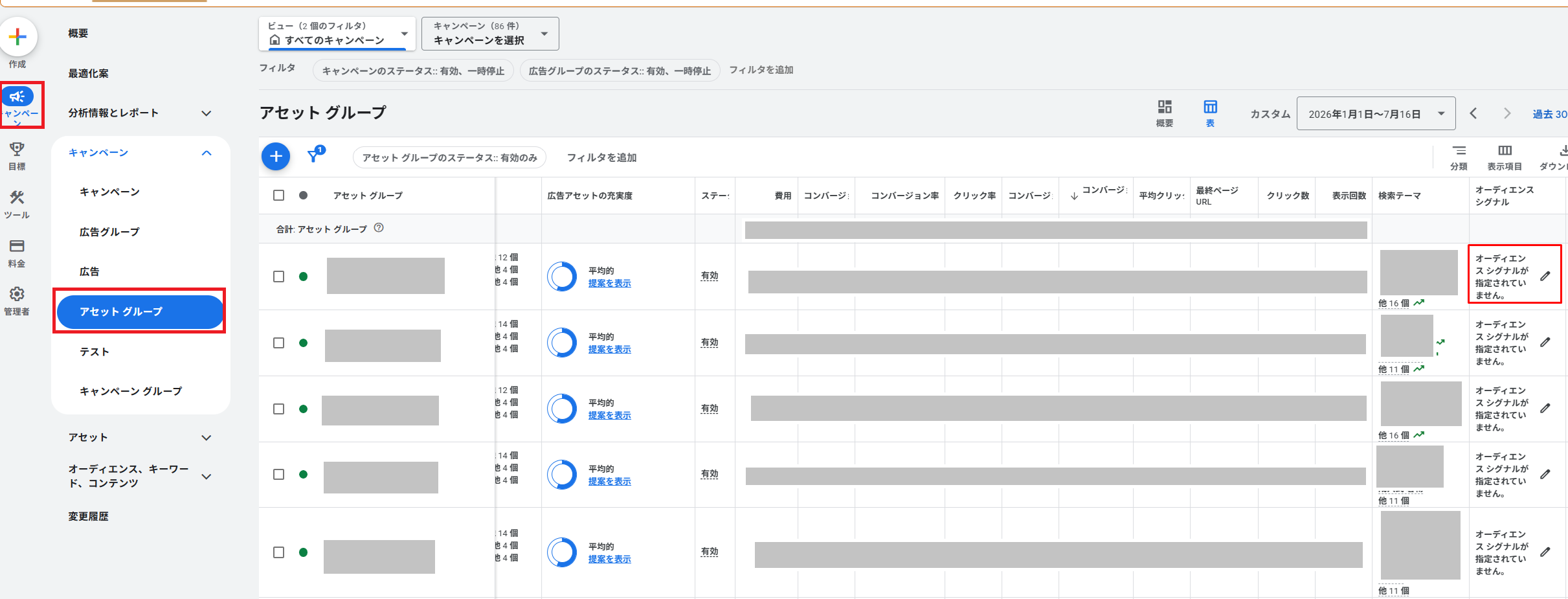
Task: Click 提案を表示 link in fourth row
Action: [609, 481]
